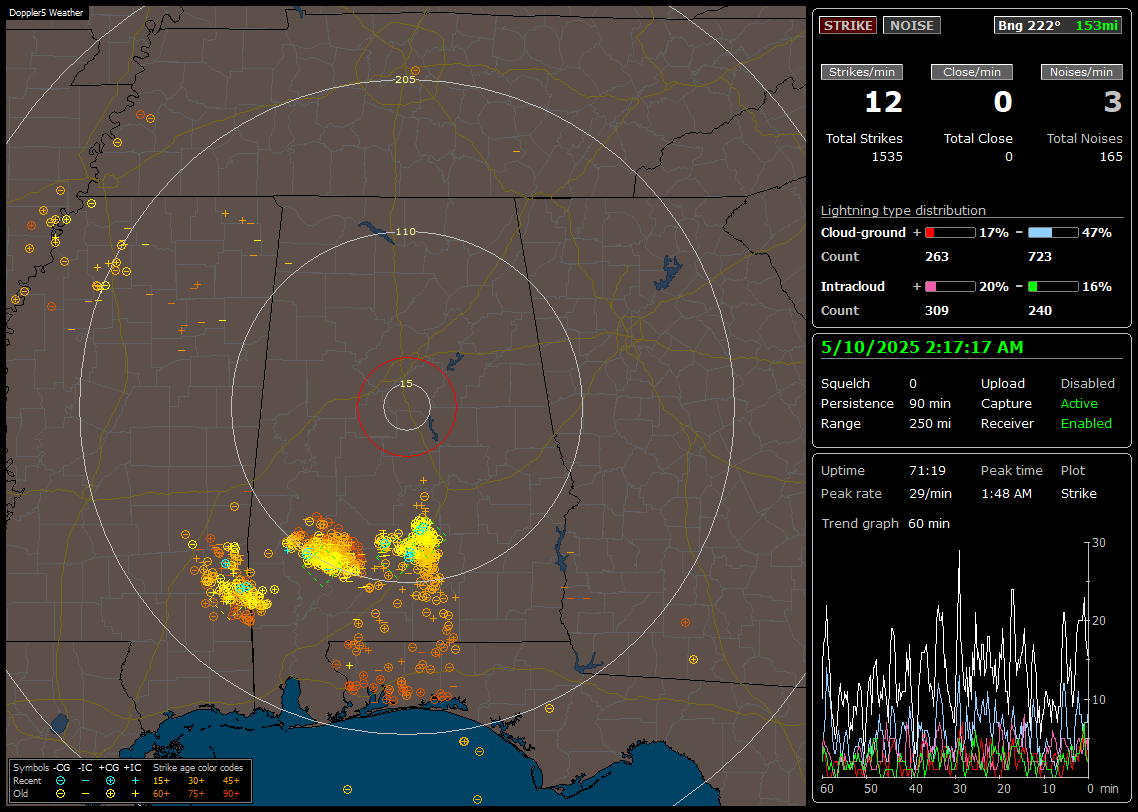Click the Uptime value 71:19

927,471
